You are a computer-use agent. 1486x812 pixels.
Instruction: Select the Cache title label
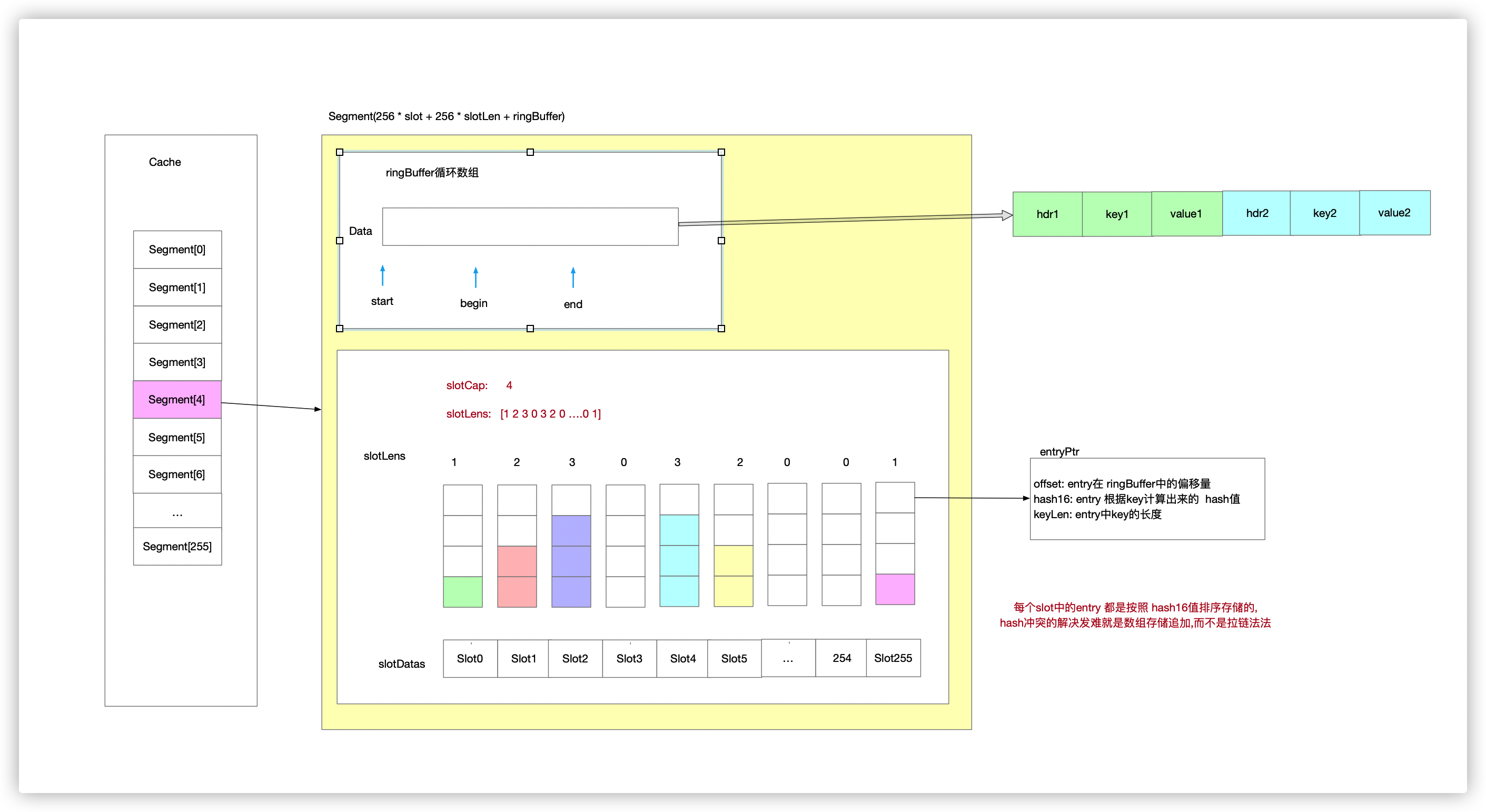(x=165, y=162)
